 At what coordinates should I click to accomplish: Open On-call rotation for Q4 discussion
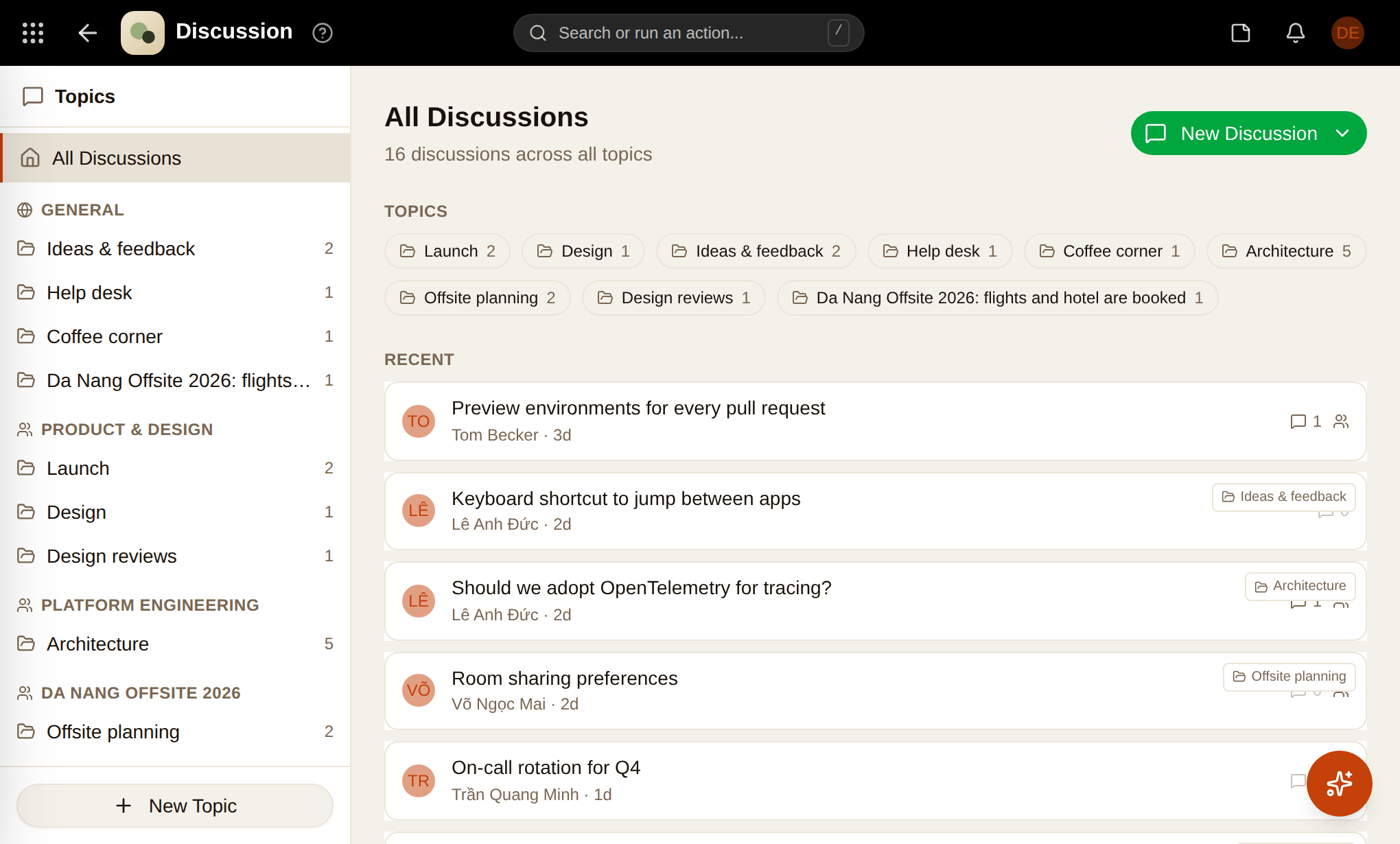point(876,781)
